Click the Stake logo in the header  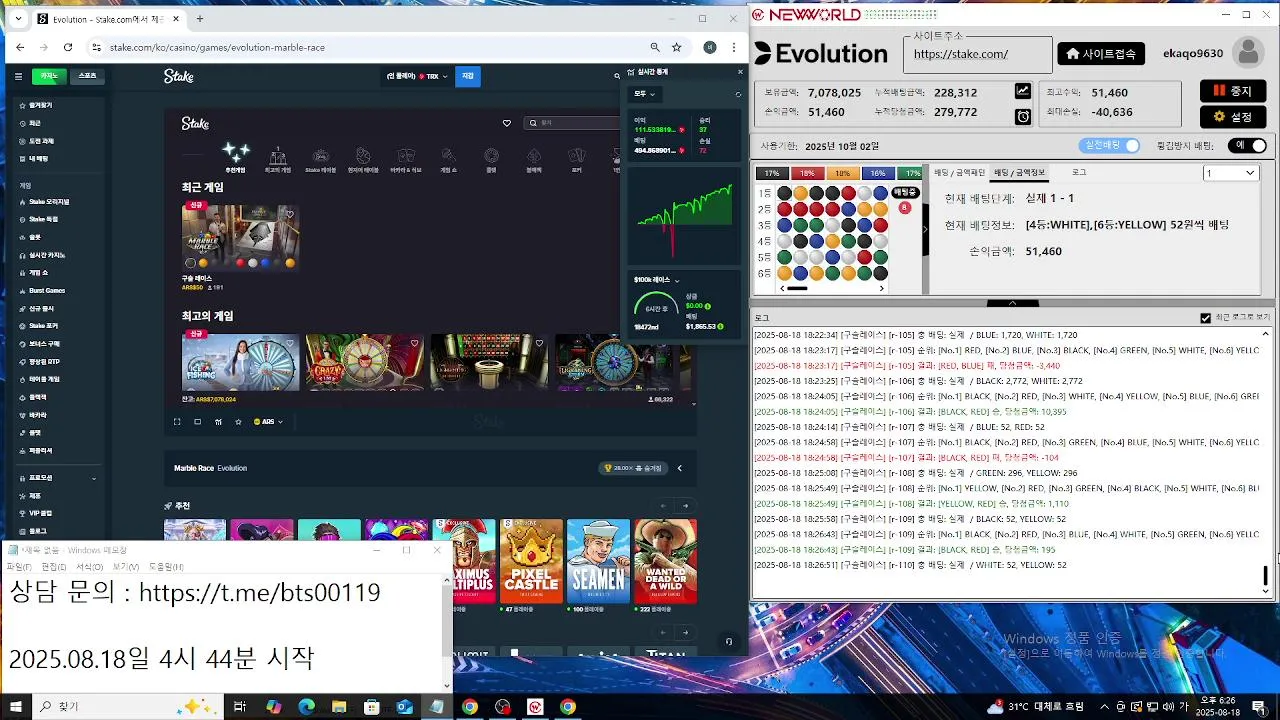(179, 76)
